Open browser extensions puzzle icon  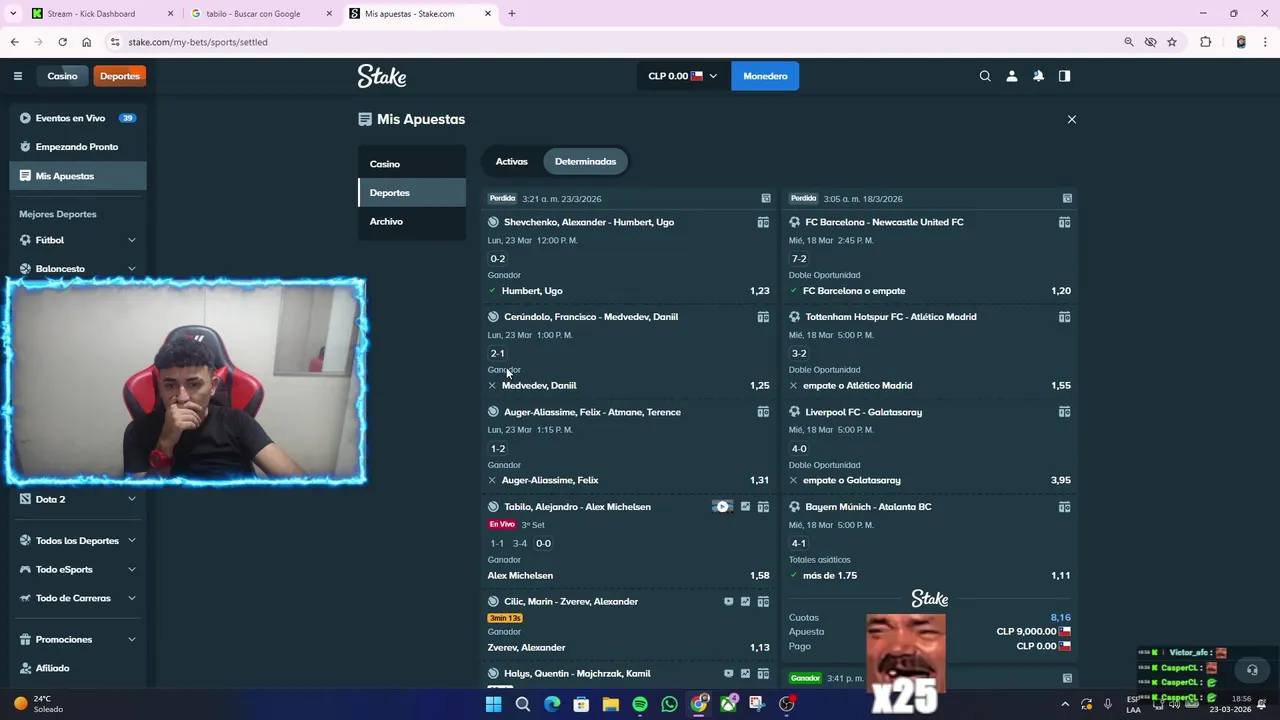click(x=1205, y=42)
